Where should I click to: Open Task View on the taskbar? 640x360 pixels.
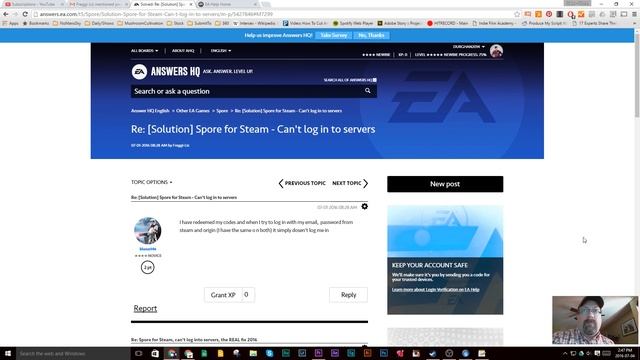pyautogui.click(x=138, y=353)
